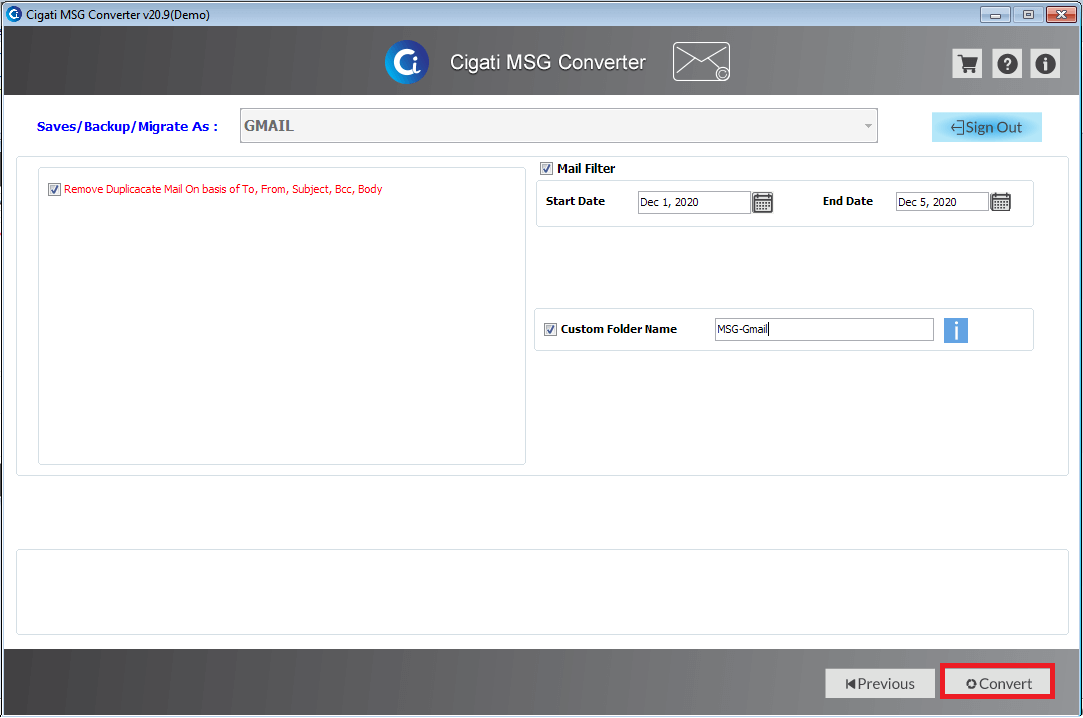The width and height of the screenshot is (1083, 718).
Task: Minimize the Cigati MSG Converter window
Action: point(995,14)
